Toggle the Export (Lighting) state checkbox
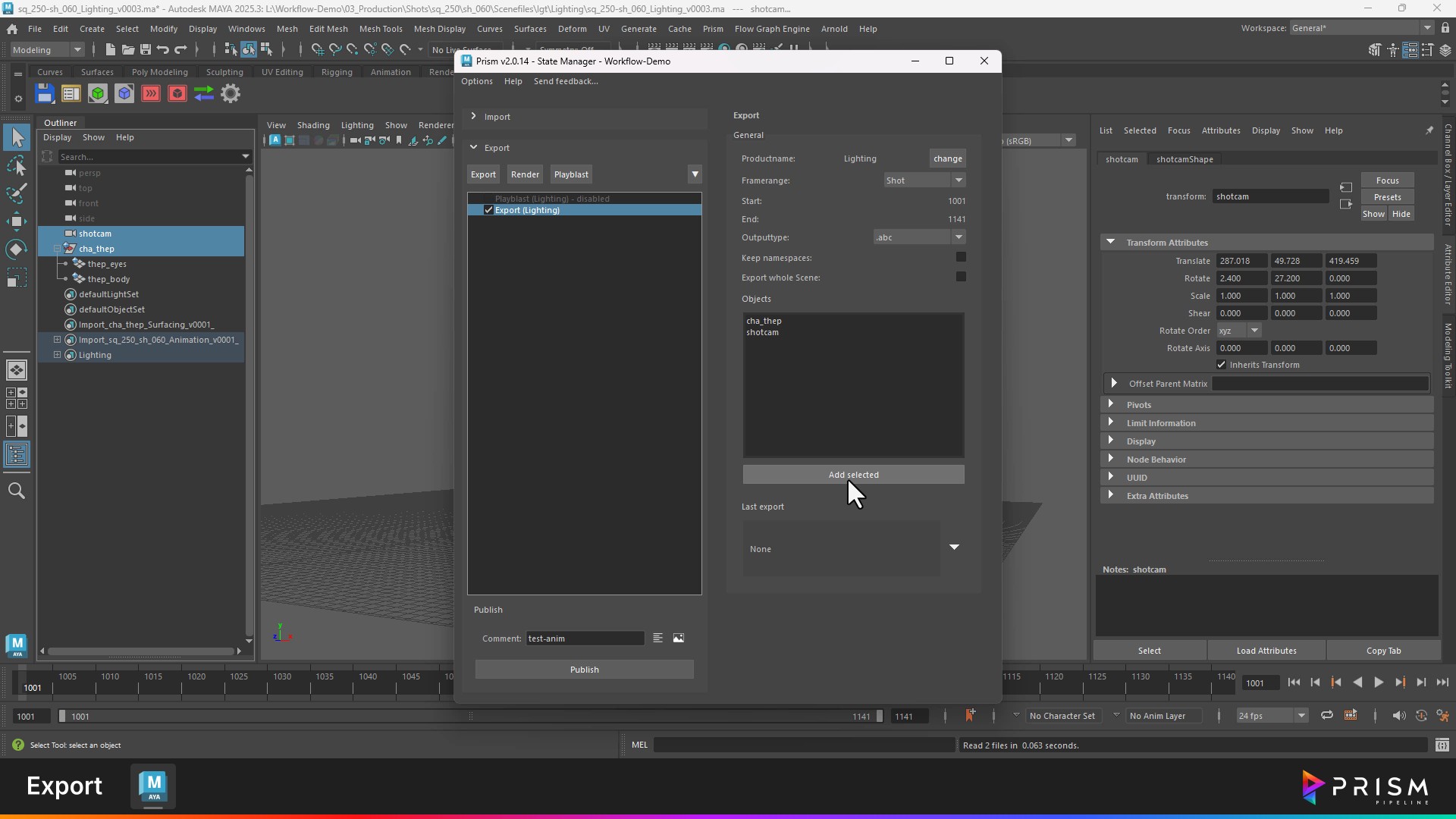This screenshot has height=819, width=1456. tap(488, 210)
